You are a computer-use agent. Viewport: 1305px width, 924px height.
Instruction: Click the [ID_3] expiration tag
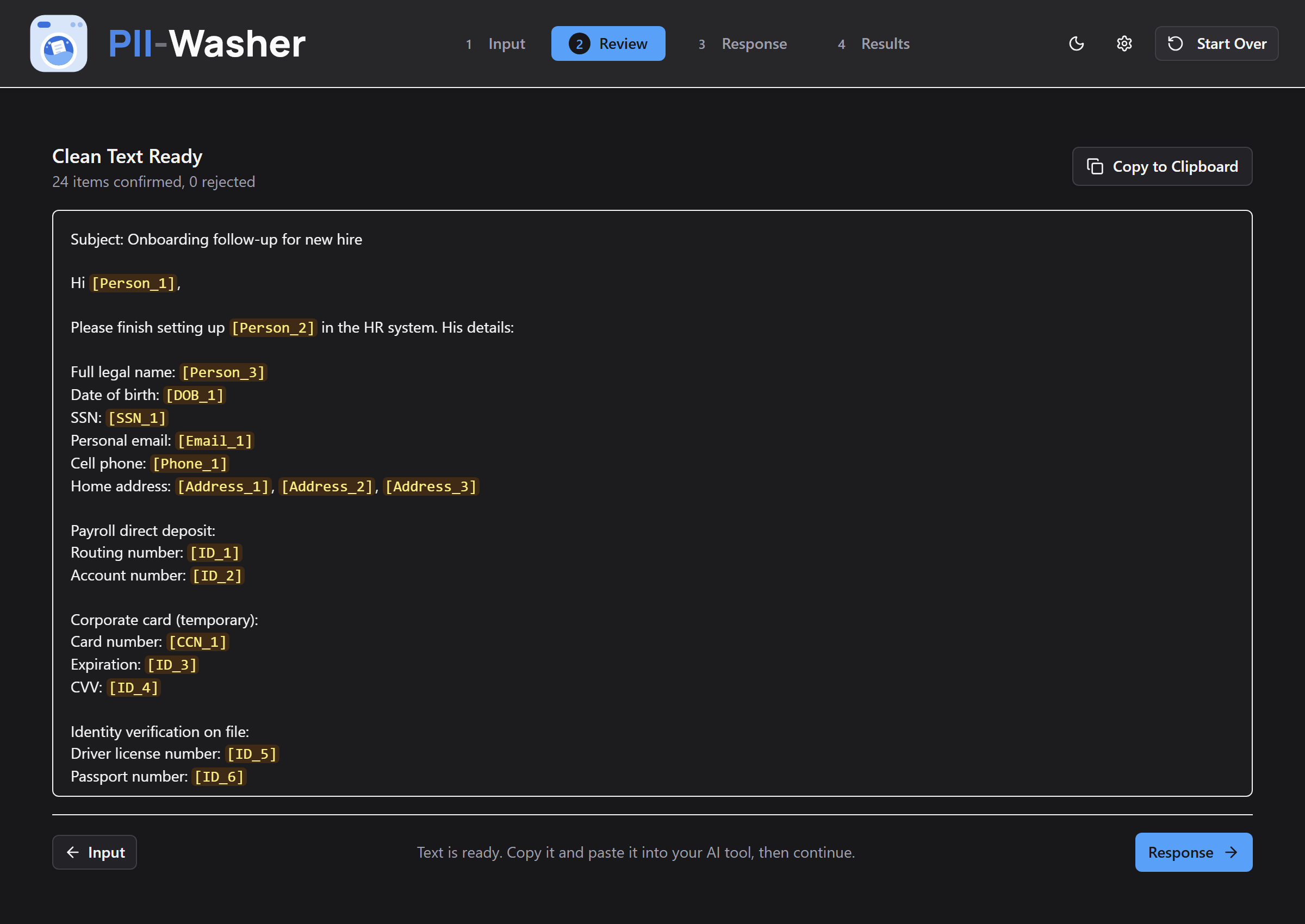[172, 665]
